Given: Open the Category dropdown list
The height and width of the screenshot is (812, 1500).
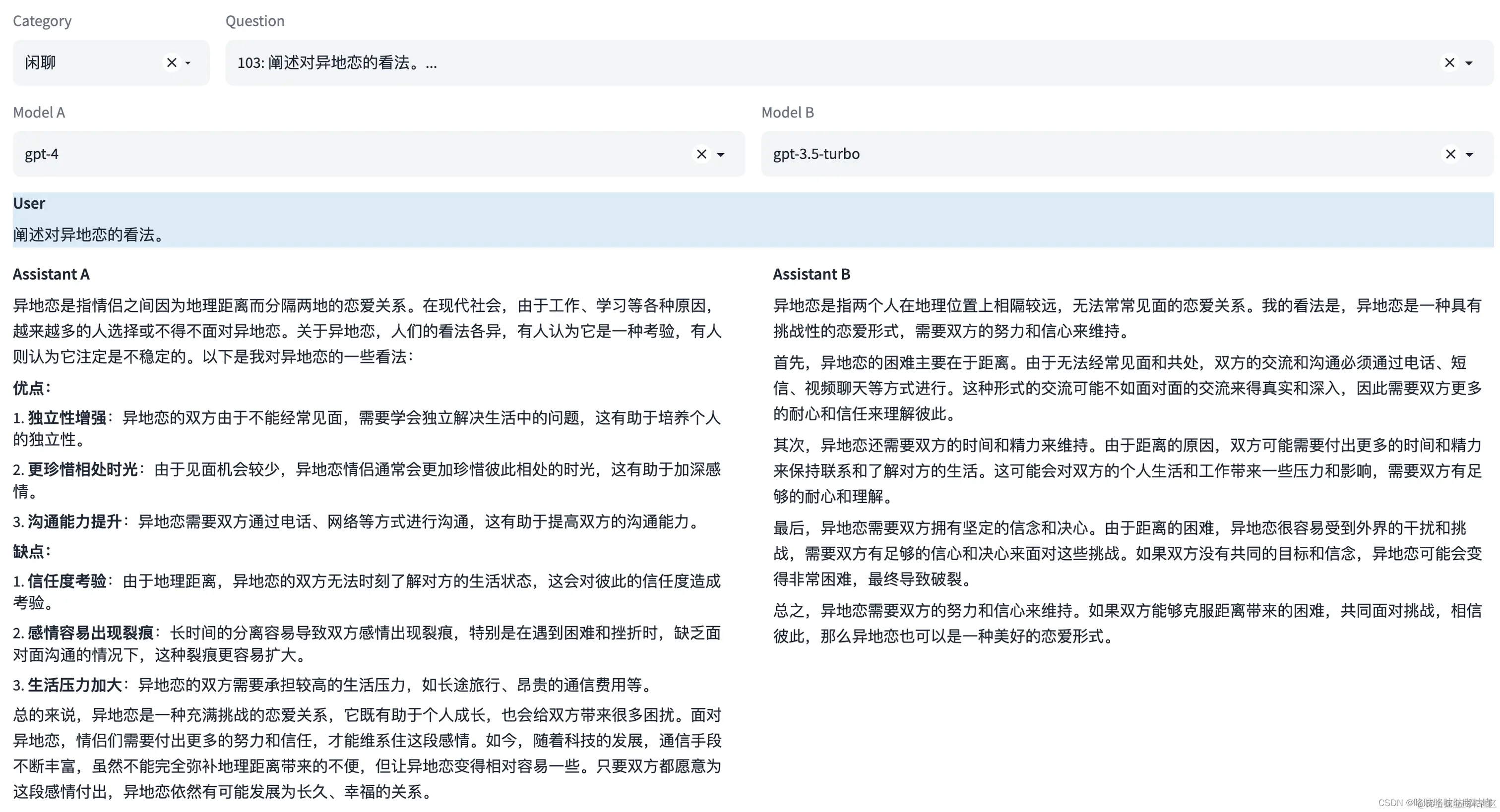Looking at the screenshot, I should click(x=187, y=63).
